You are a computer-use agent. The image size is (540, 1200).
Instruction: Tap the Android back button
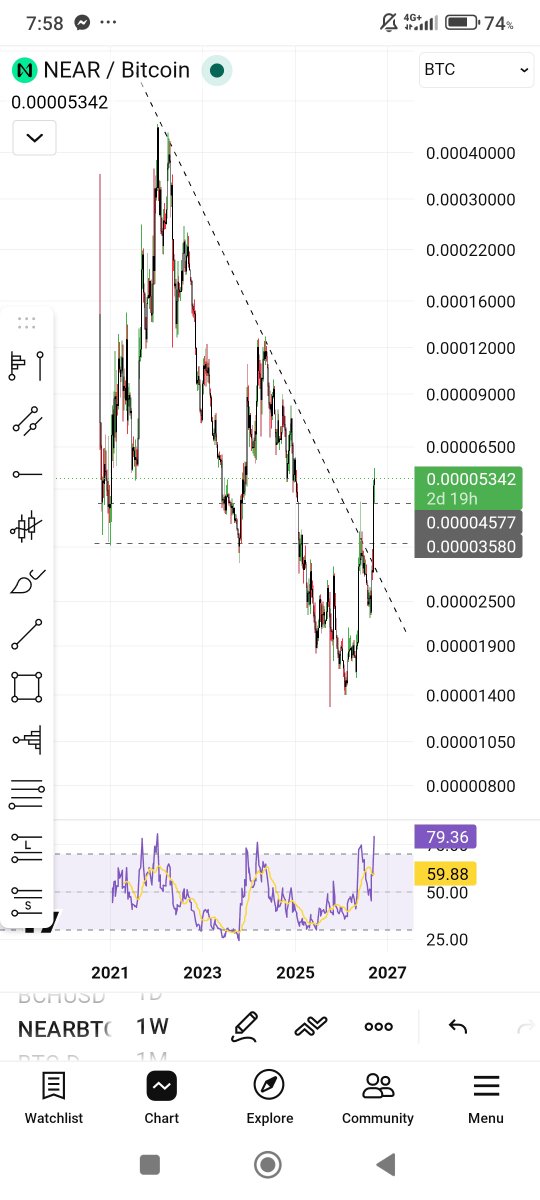(385, 1164)
